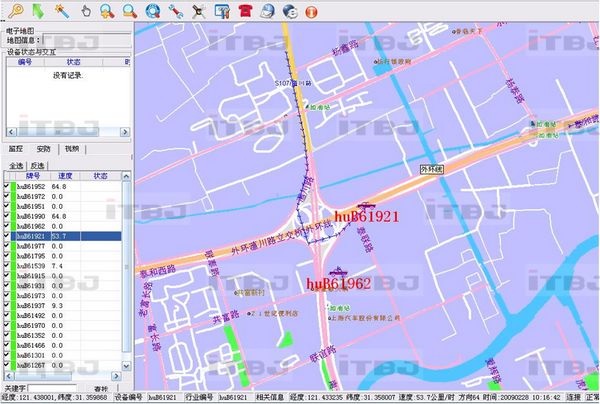The height and width of the screenshot is (404, 600).
Task: Click the 反选 invert selection button
Action: point(37,165)
